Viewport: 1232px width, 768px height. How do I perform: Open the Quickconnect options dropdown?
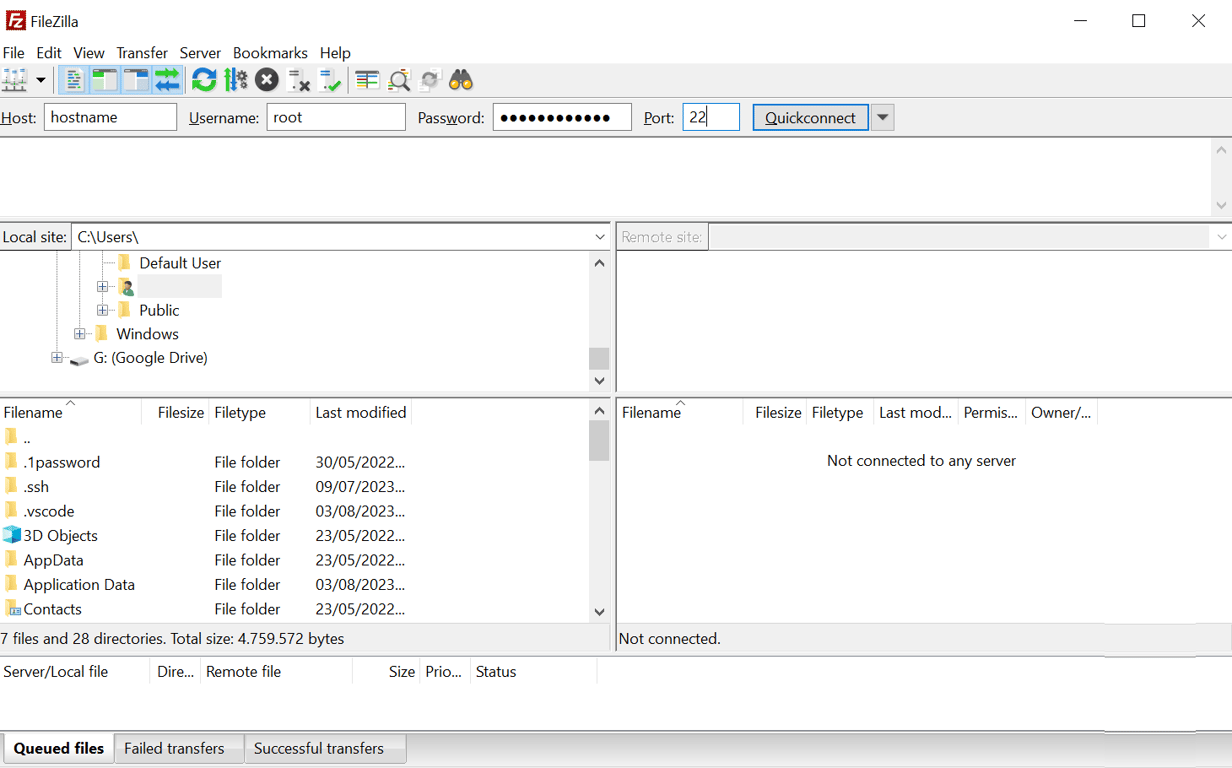click(882, 117)
